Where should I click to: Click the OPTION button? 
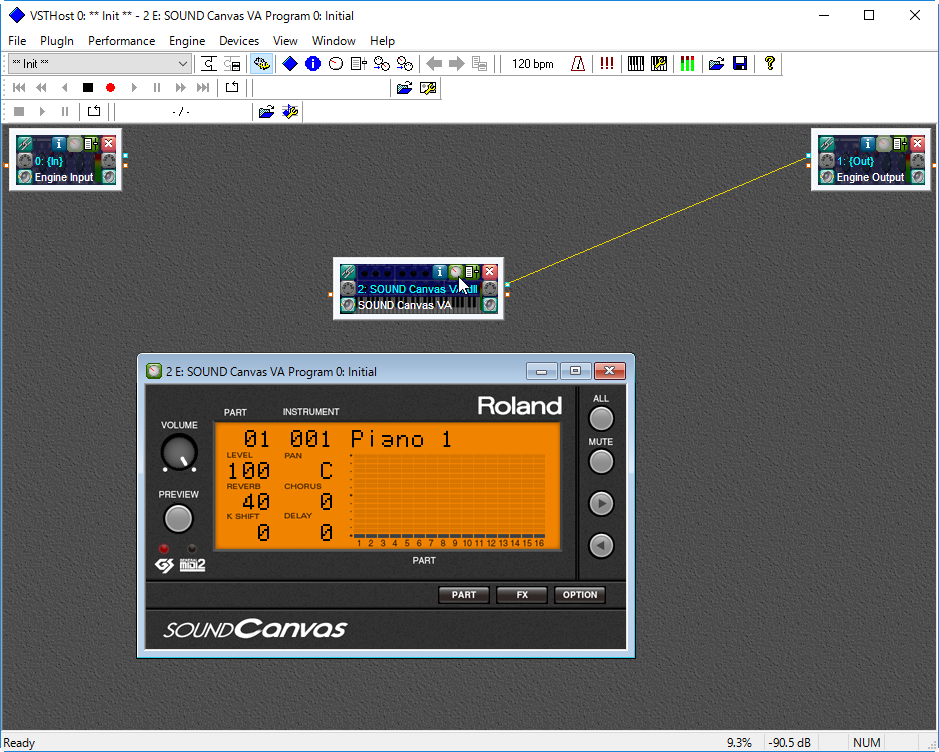pyautogui.click(x=580, y=595)
